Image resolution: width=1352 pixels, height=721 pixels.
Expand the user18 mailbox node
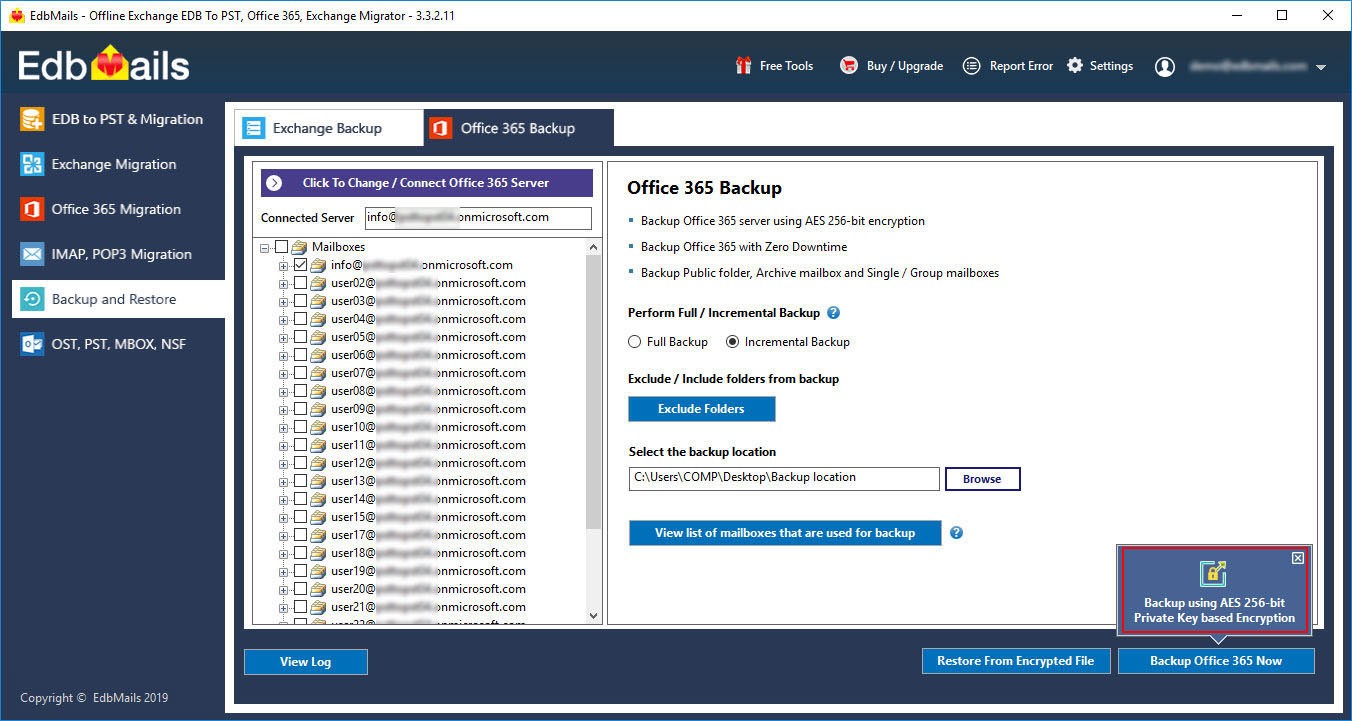coord(284,553)
